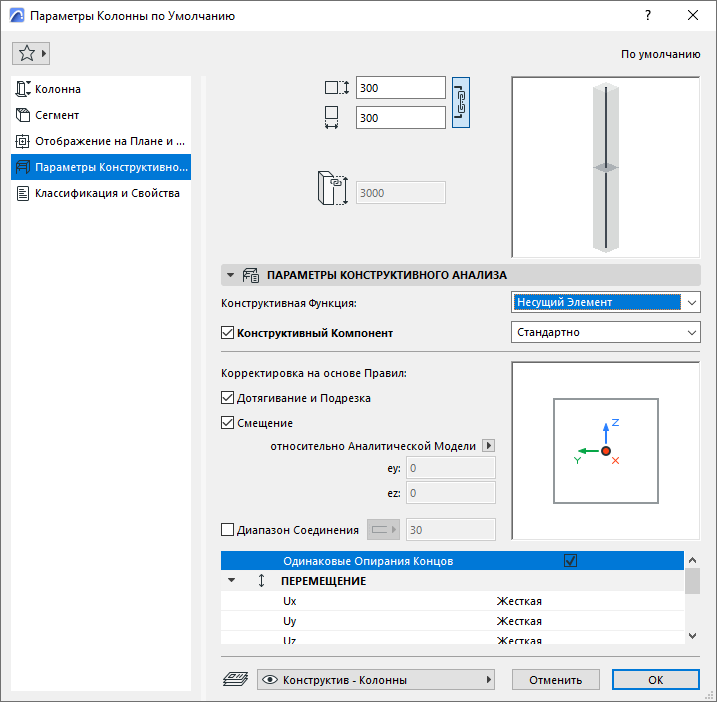The height and width of the screenshot is (702, 717).
Task: Click the connection range value 30 field
Action: click(451, 530)
